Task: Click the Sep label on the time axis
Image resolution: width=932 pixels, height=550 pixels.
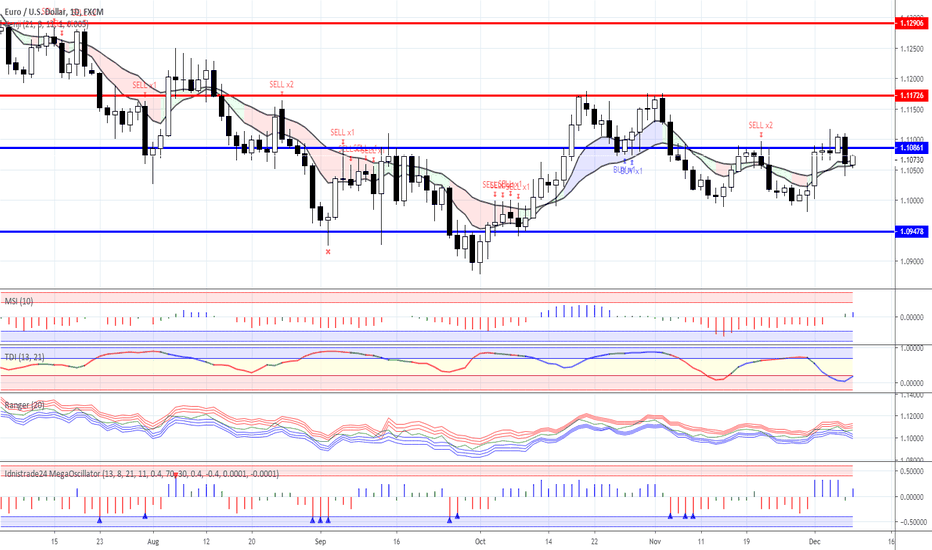Action: point(320,538)
